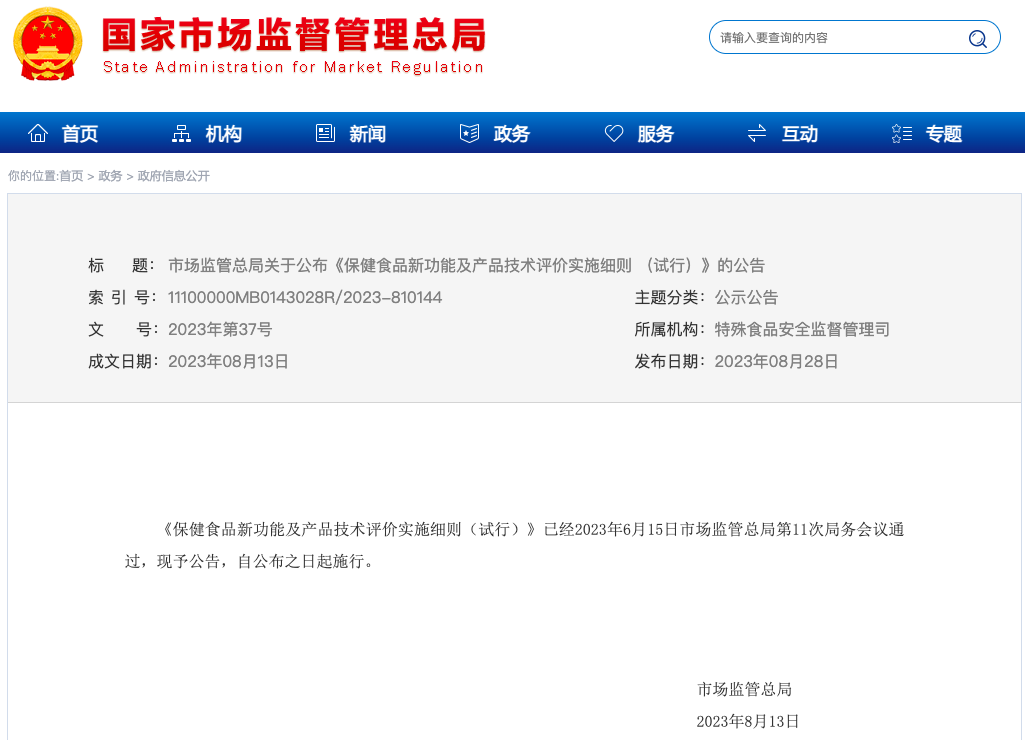Focus the search input field
The width and height of the screenshot is (1025, 740).
(x=835, y=38)
